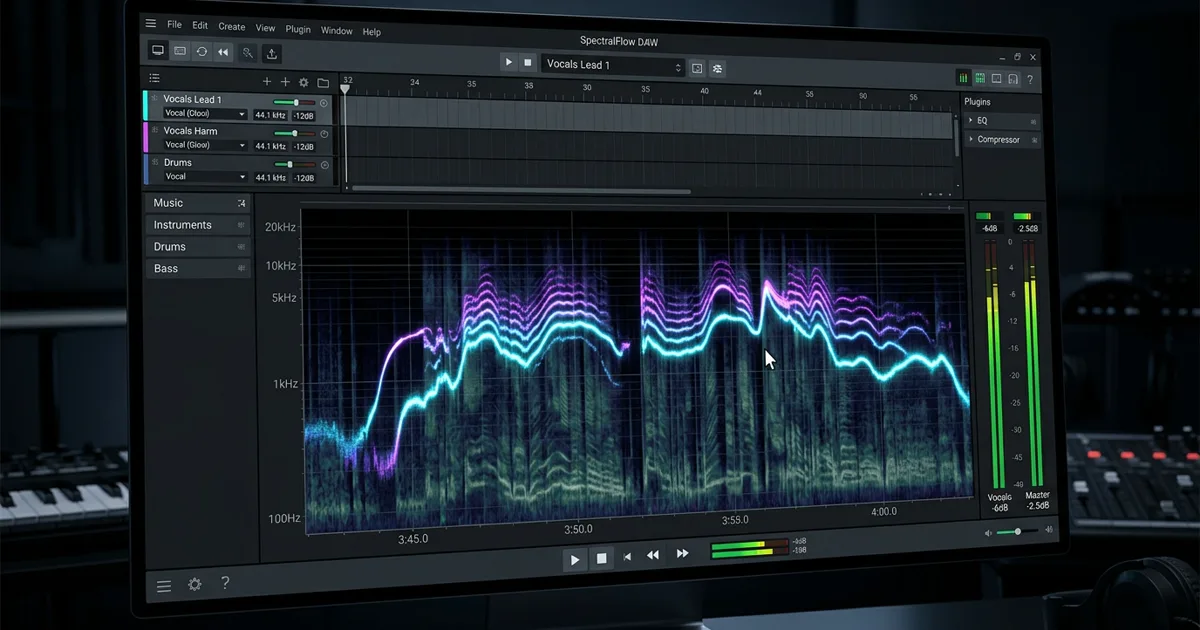1200x630 pixels.
Task: Expand the Compressor plugin entry
Action: point(971,139)
